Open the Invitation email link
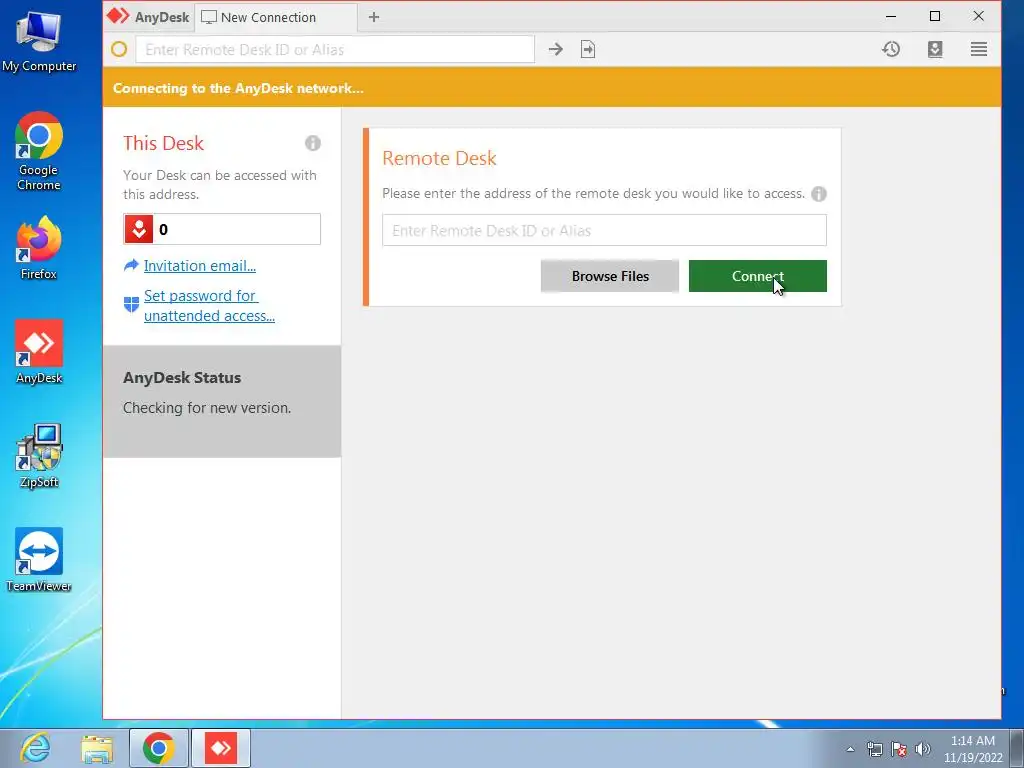Image resolution: width=1024 pixels, height=768 pixels. click(x=200, y=266)
